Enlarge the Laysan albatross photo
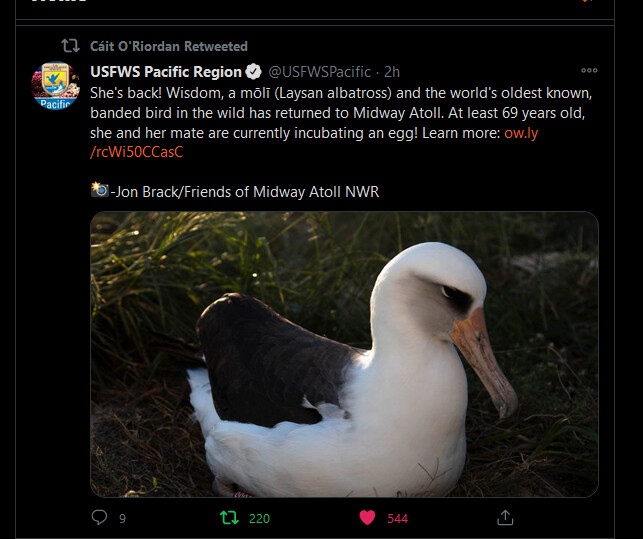Screen dimensions: 643x539 click(344, 354)
